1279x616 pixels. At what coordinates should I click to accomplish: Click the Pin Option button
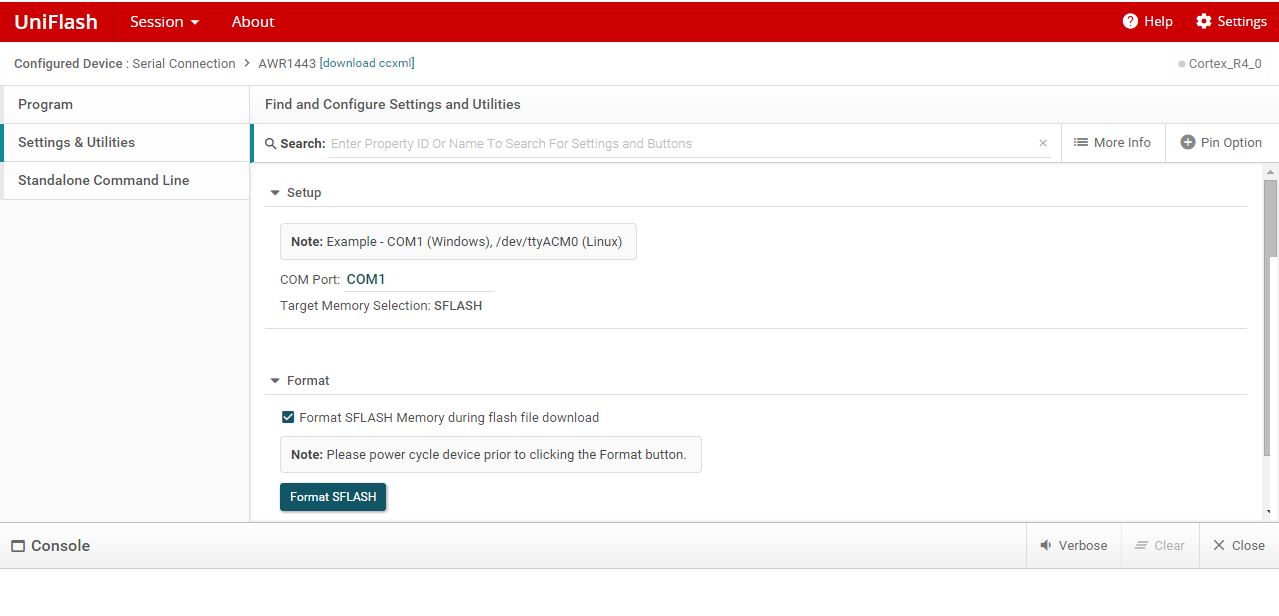pos(1221,143)
